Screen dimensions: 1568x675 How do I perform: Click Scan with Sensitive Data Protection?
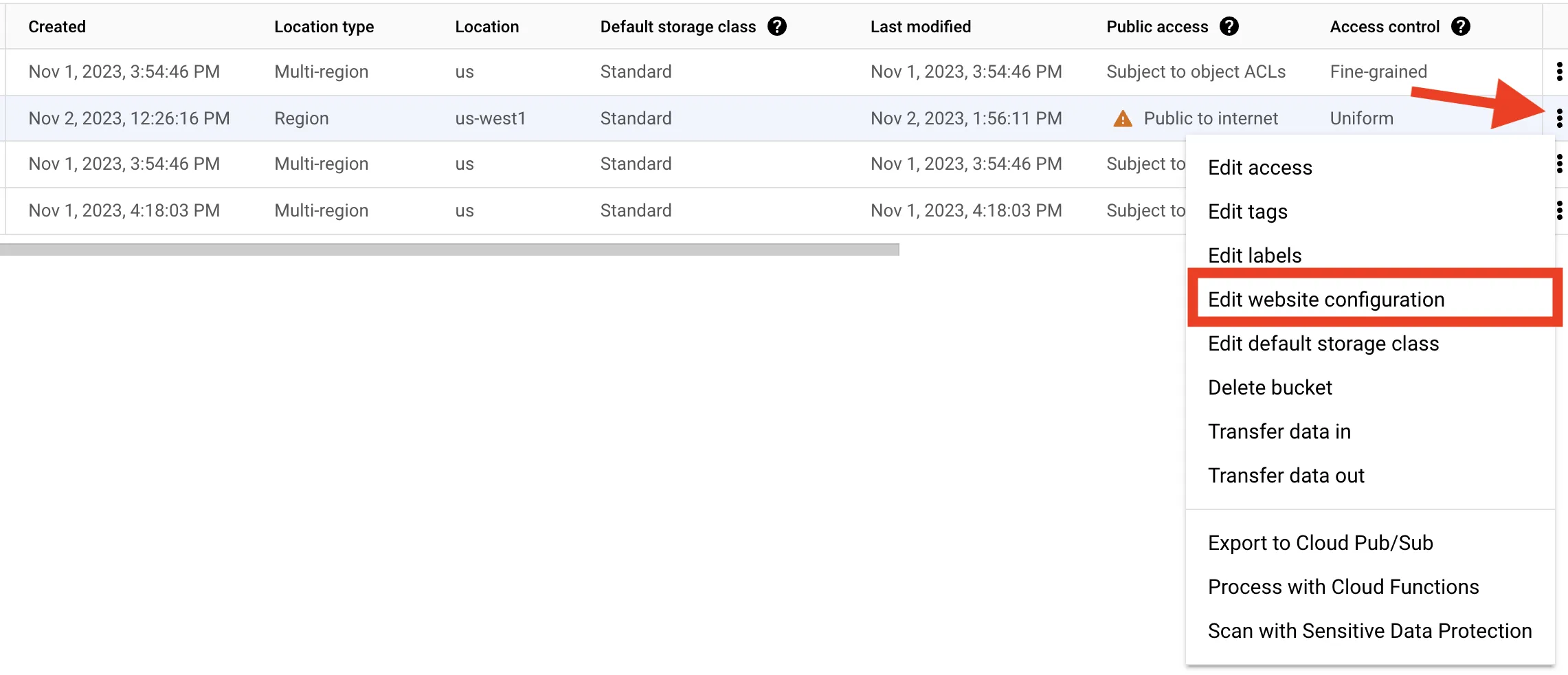1369,631
